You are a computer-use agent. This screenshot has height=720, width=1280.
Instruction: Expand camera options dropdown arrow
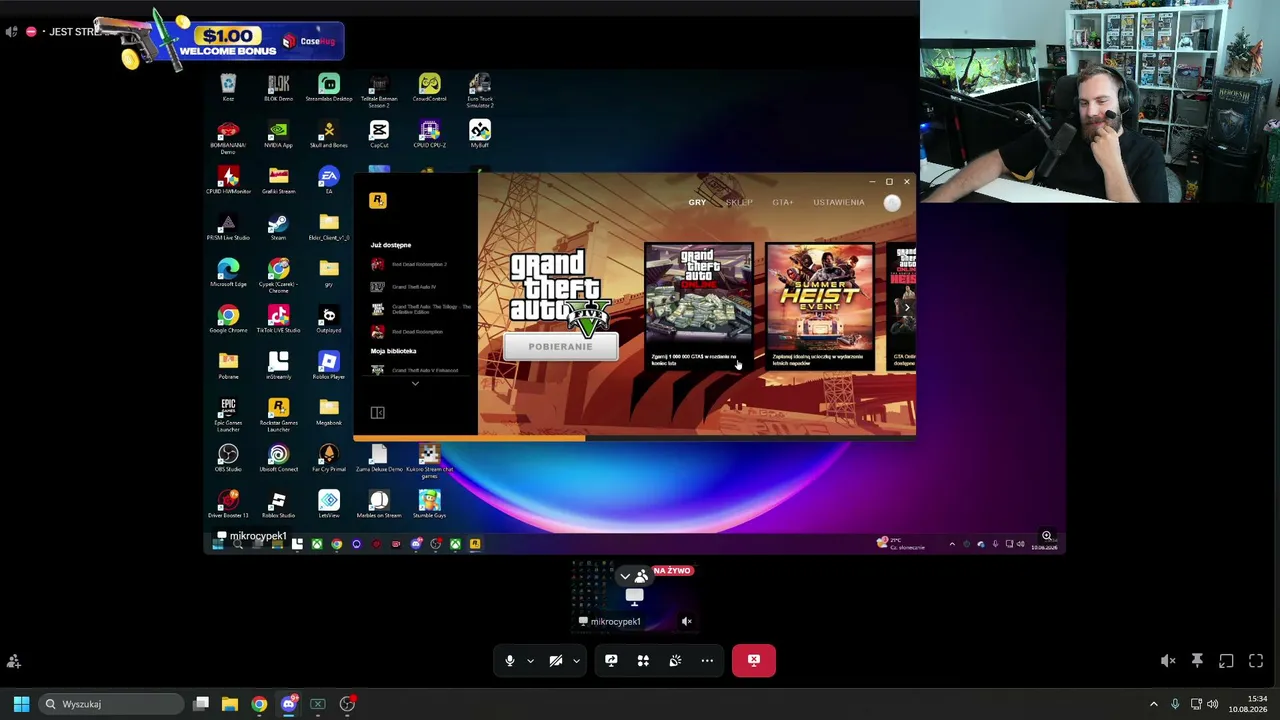point(576,660)
